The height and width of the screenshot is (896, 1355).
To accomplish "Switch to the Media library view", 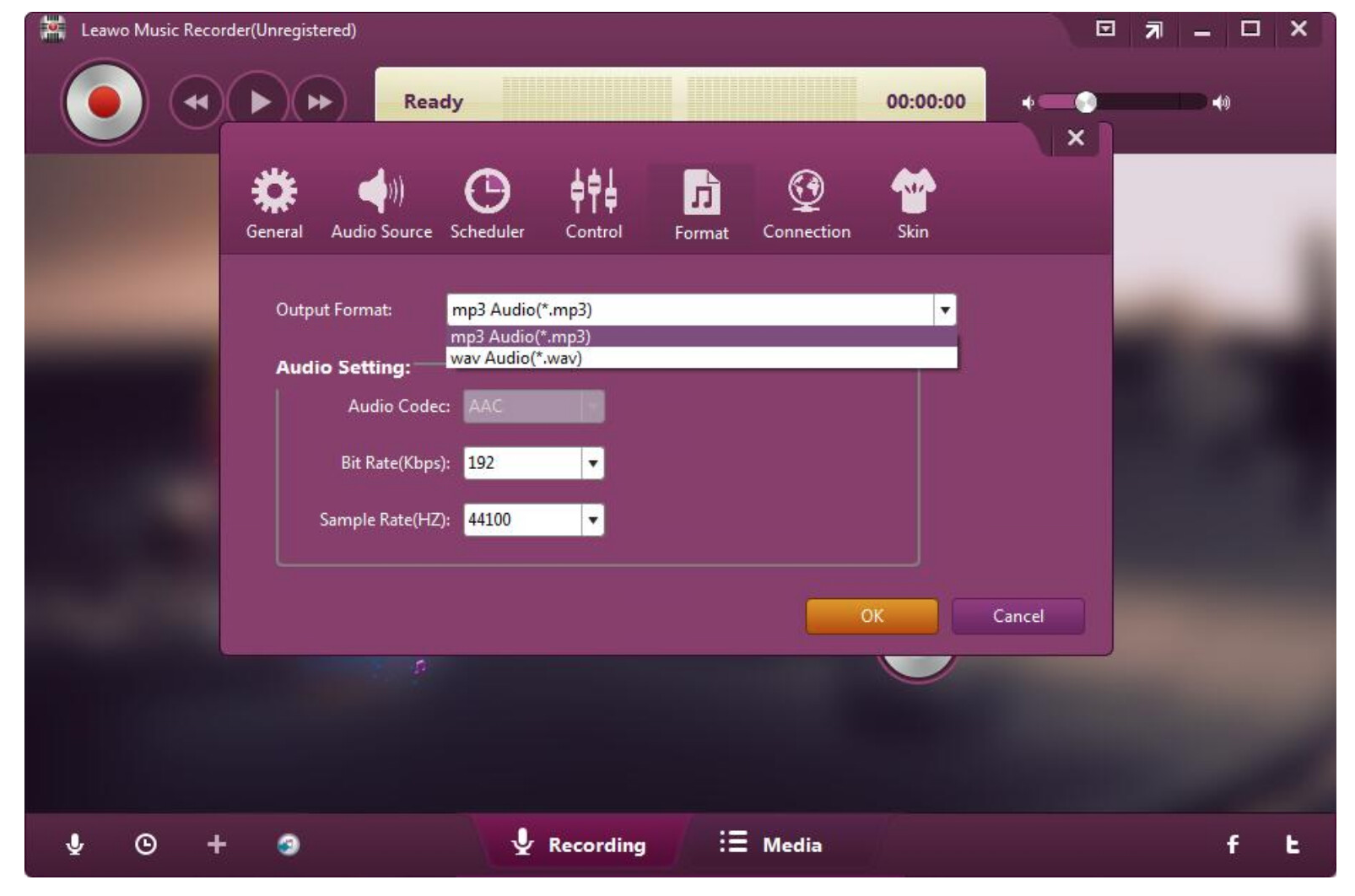I will pos(771,844).
